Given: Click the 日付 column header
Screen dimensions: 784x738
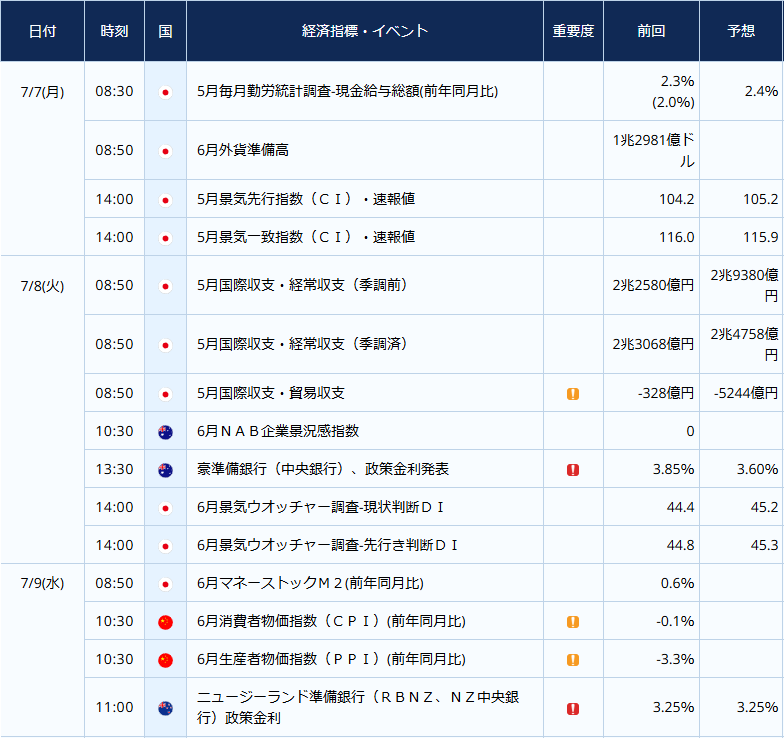Looking at the screenshot, I should 42,31.
